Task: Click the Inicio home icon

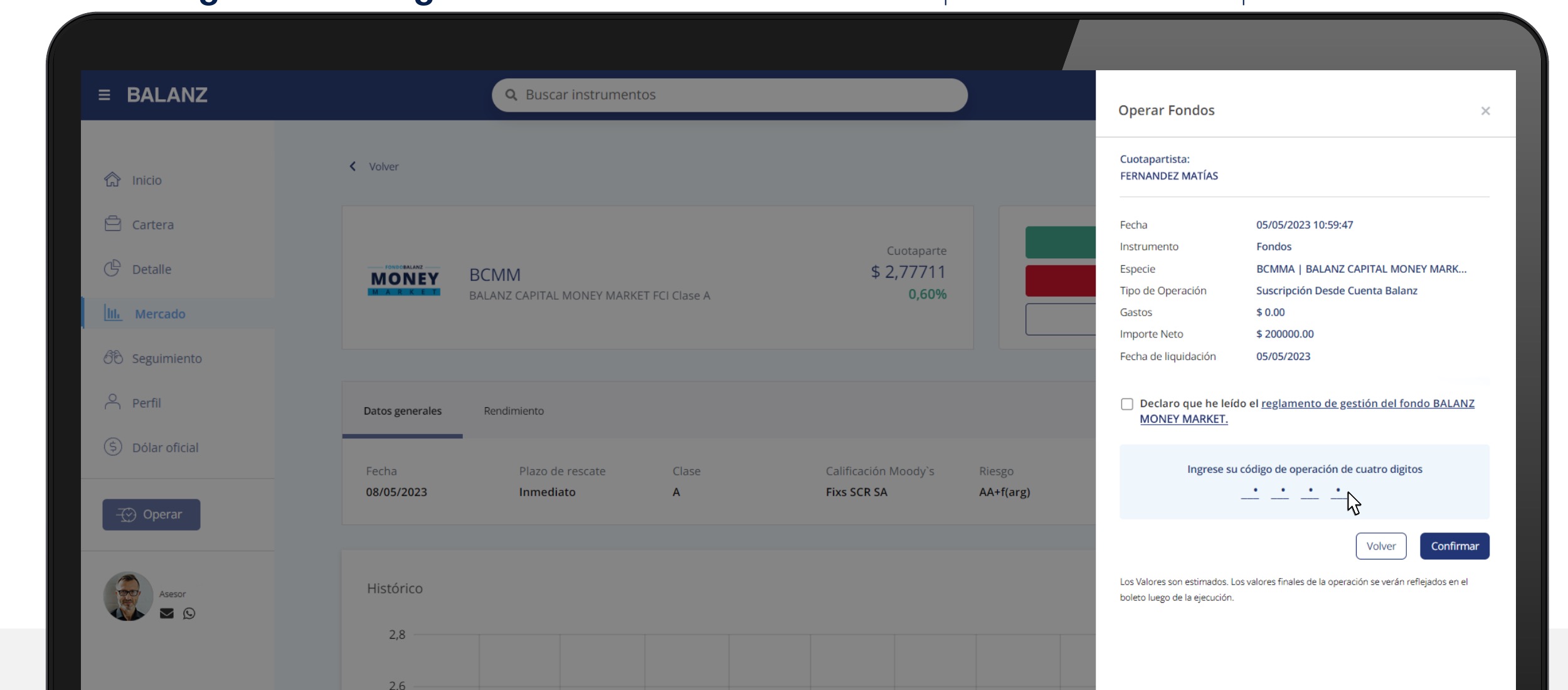Action: 112,179
